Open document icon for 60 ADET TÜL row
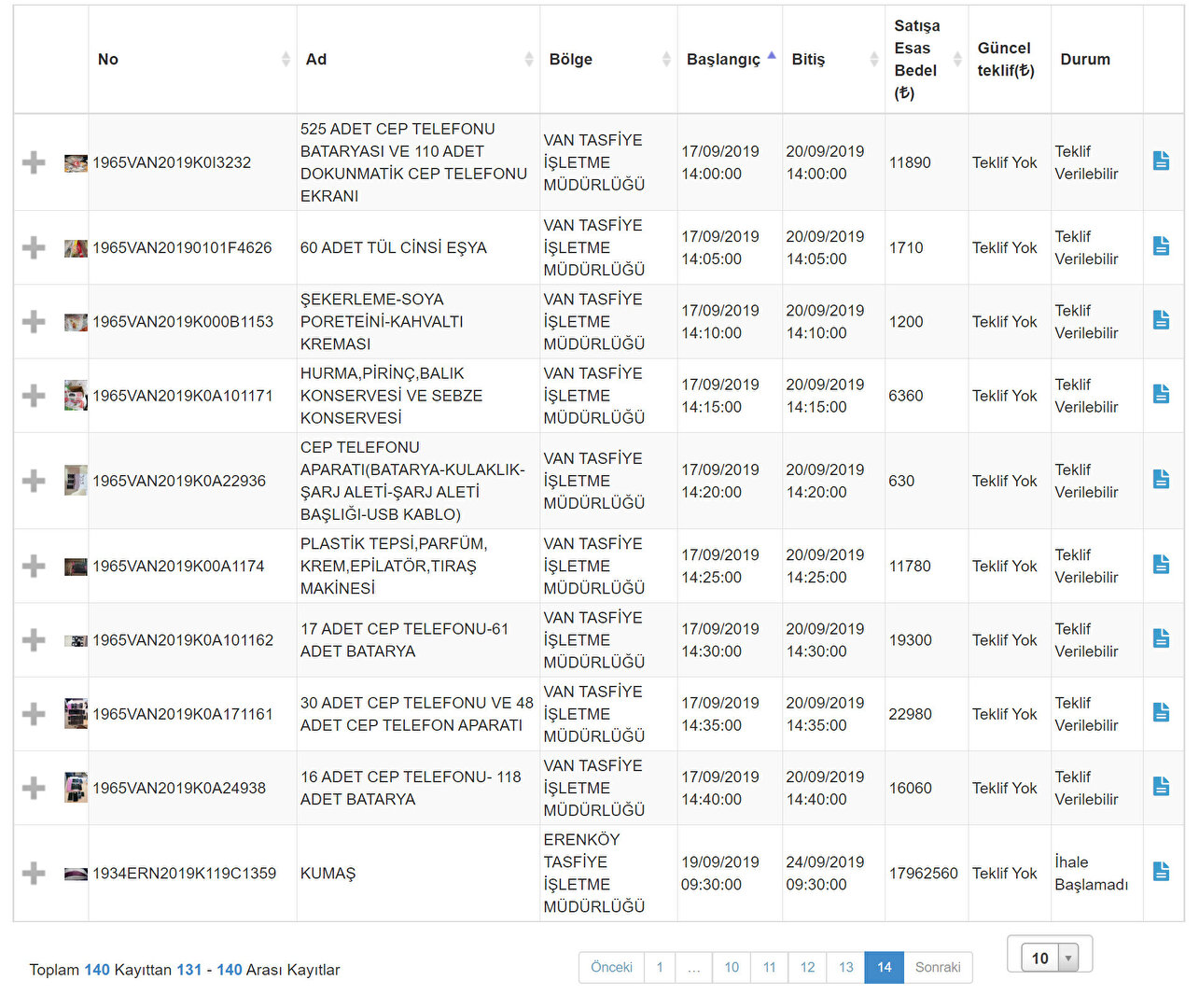1199x1008 pixels. click(1161, 246)
